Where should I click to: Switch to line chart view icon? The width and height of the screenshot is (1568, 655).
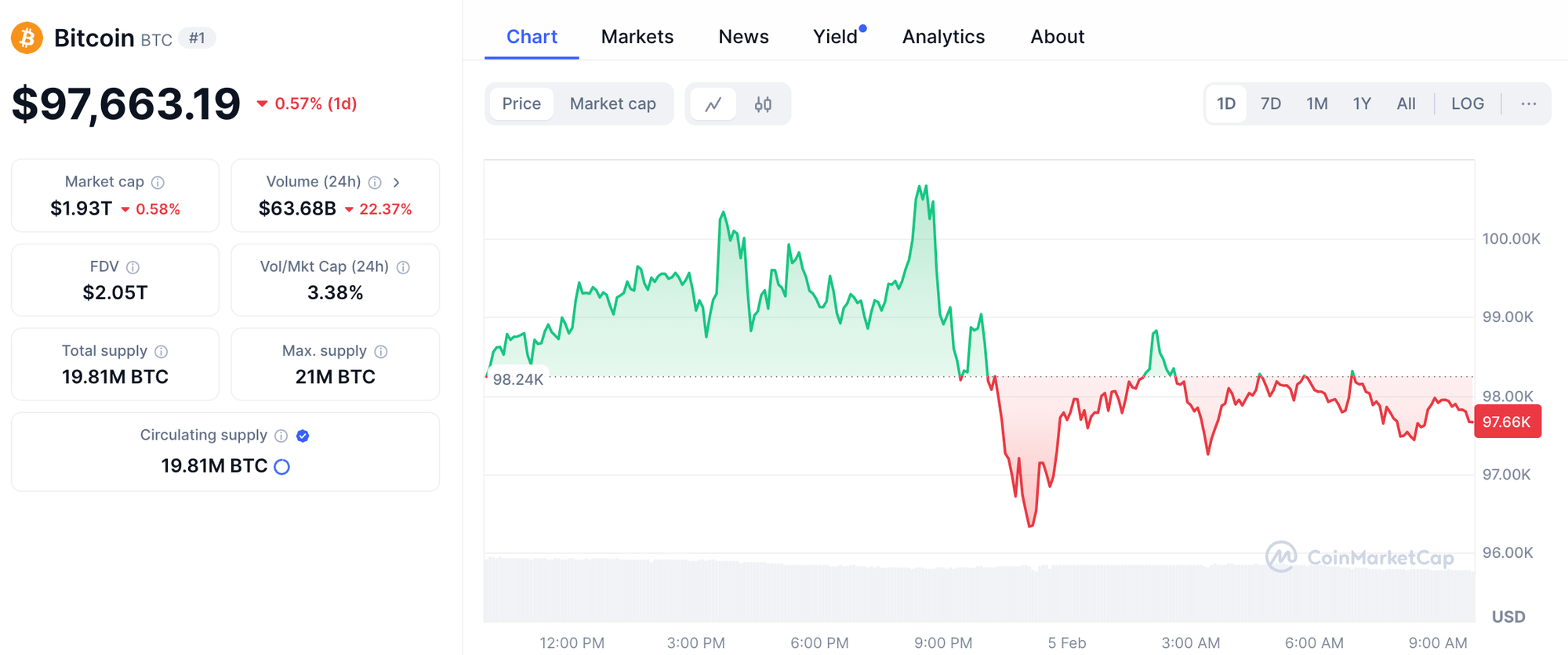point(713,104)
